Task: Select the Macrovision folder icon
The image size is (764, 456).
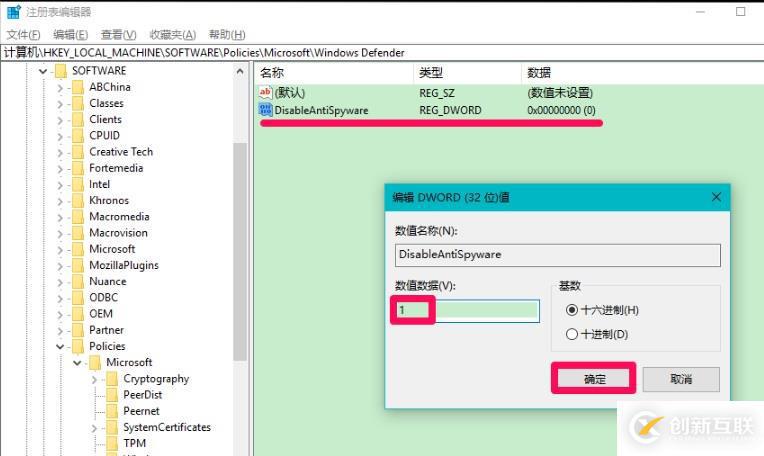Action: tap(77, 233)
